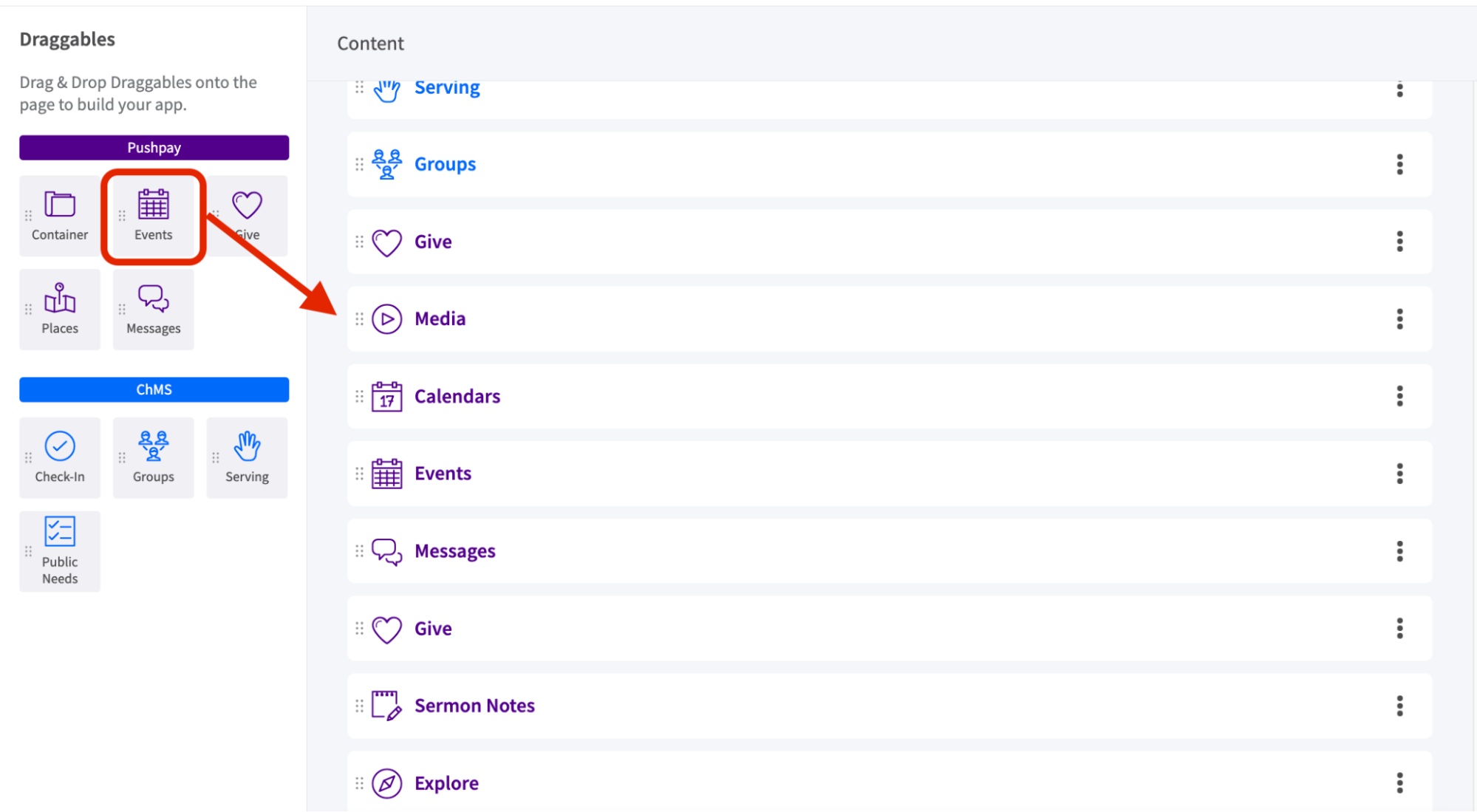Open the three-dot menu for Explore

[1400, 781]
